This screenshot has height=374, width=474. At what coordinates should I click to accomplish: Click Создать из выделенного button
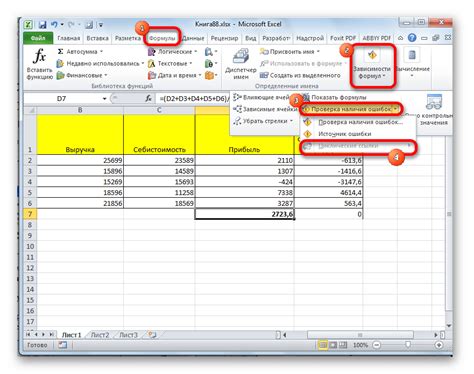coord(300,75)
